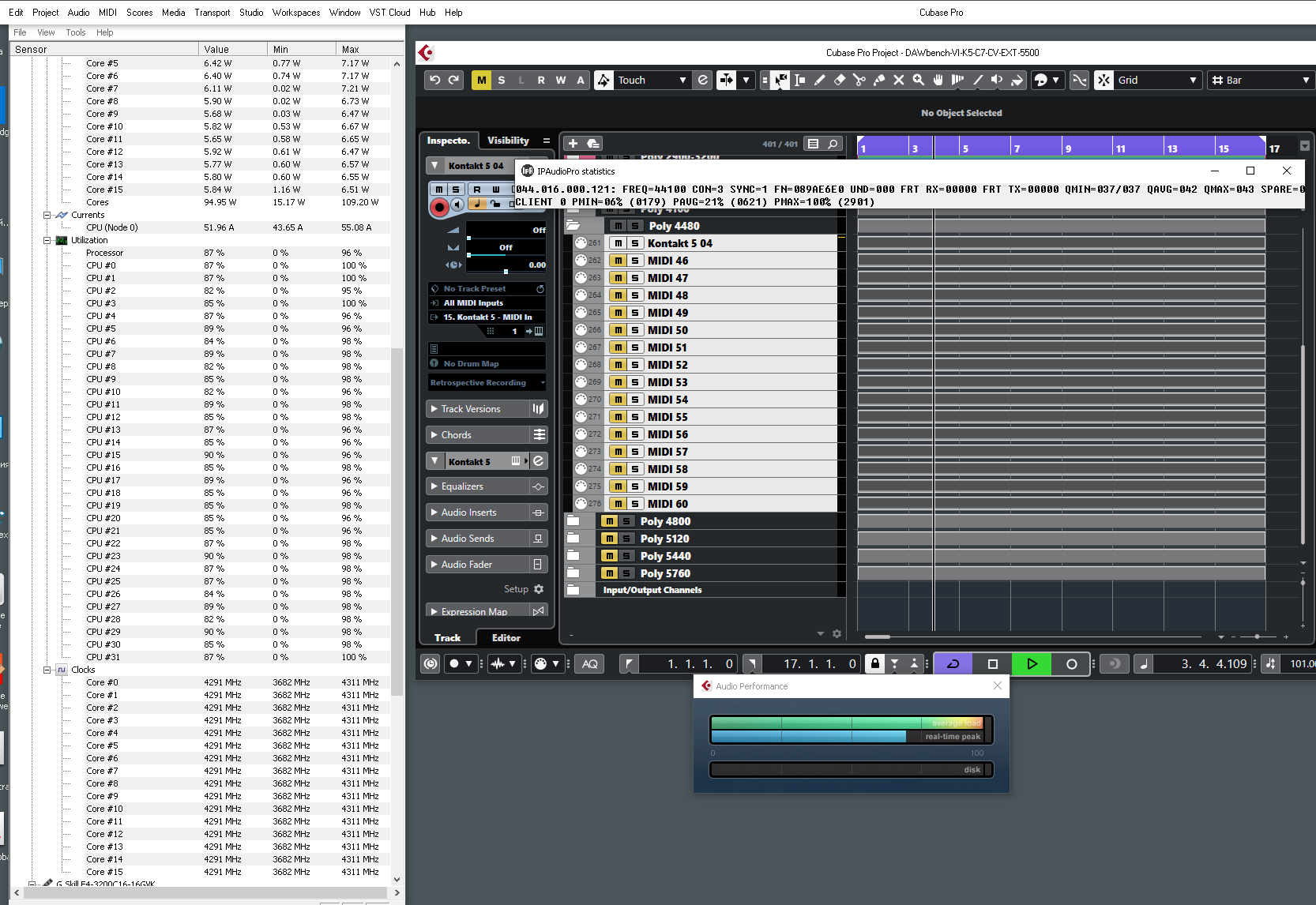Click the monitor speaker button in inspector

click(x=457, y=205)
